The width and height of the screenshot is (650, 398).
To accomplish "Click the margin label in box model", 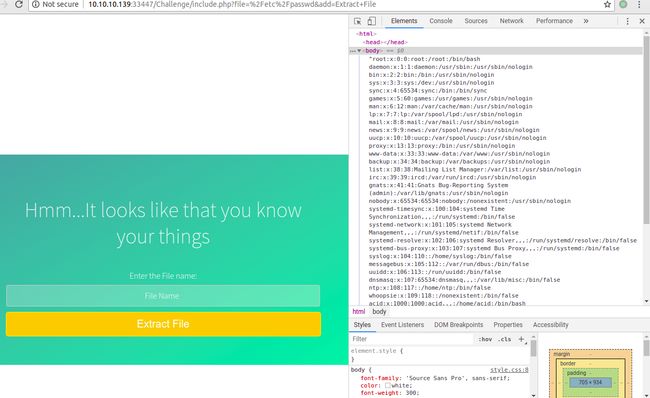I will [x=561, y=354].
